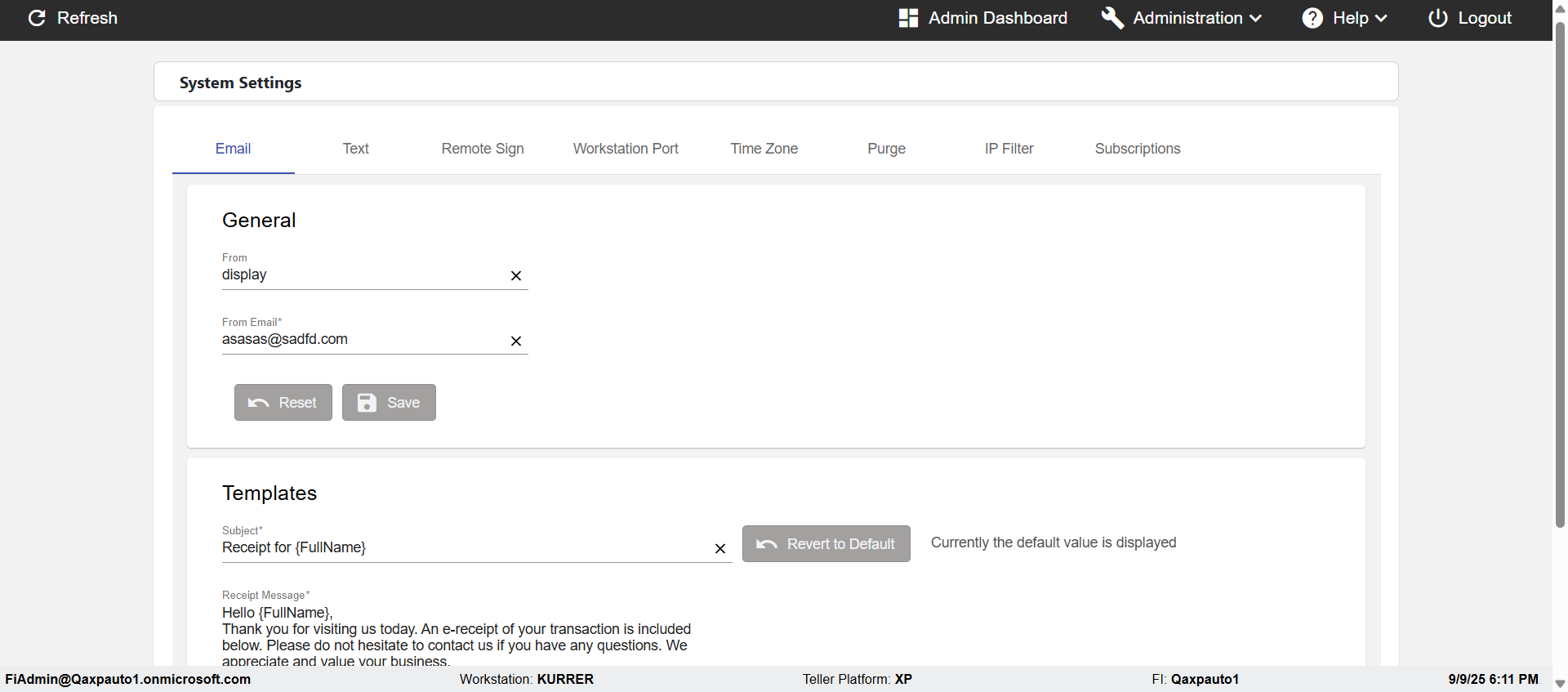
Task: Click the Help question mark icon
Action: pyautogui.click(x=1312, y=18)
